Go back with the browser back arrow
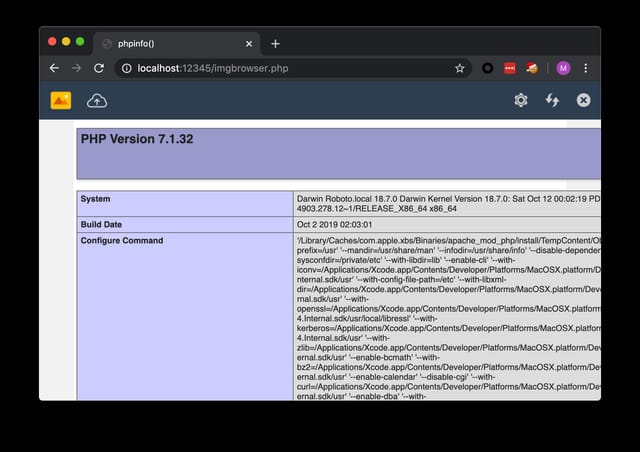Screen dimensions: 640x452 click(x=54, y=68)
